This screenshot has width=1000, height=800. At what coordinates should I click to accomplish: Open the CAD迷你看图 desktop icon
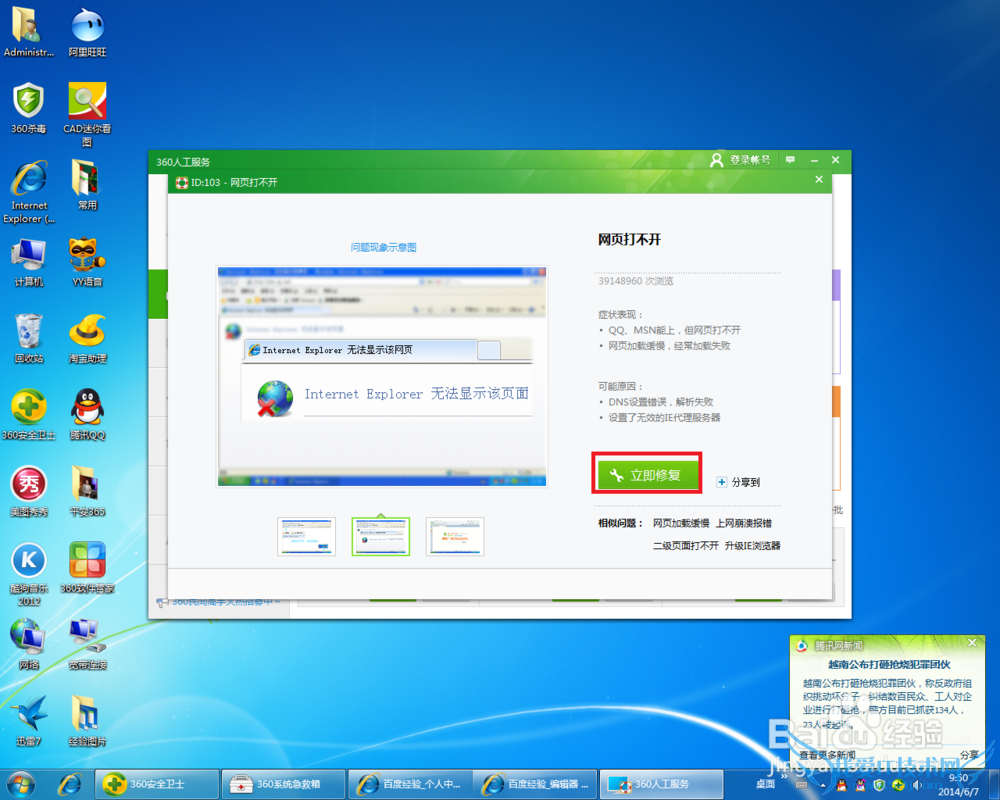pyautogui.click(x=87, y=115)
